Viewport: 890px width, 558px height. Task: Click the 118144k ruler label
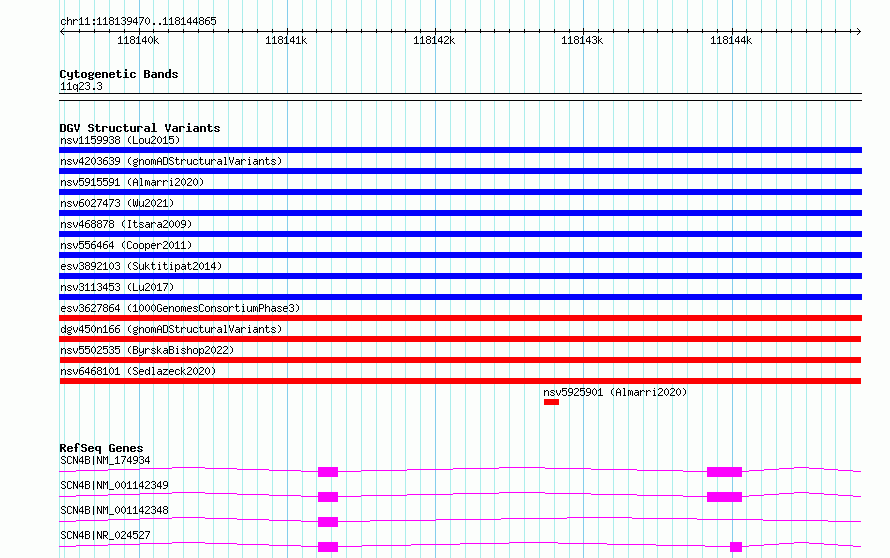(731, 40)
